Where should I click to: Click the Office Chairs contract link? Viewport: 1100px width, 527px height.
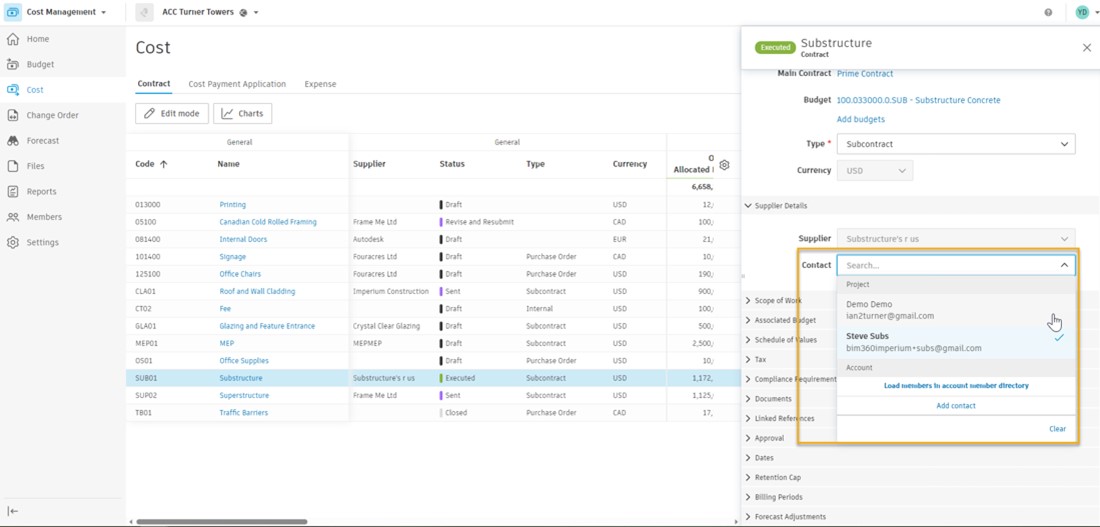coord(240,274)
